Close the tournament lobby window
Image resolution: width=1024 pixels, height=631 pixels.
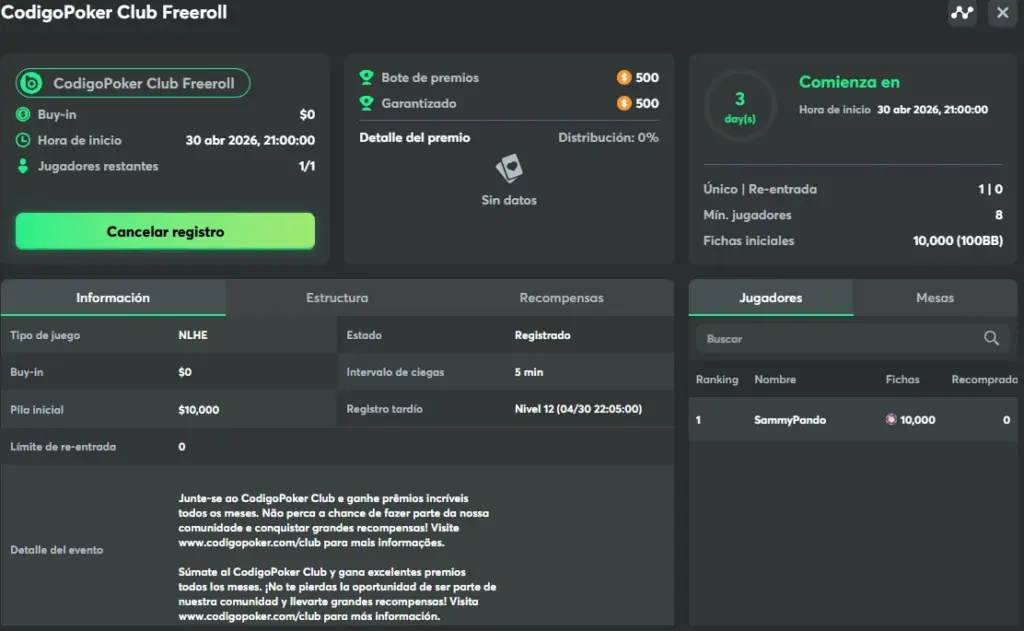click(1002, 12)
